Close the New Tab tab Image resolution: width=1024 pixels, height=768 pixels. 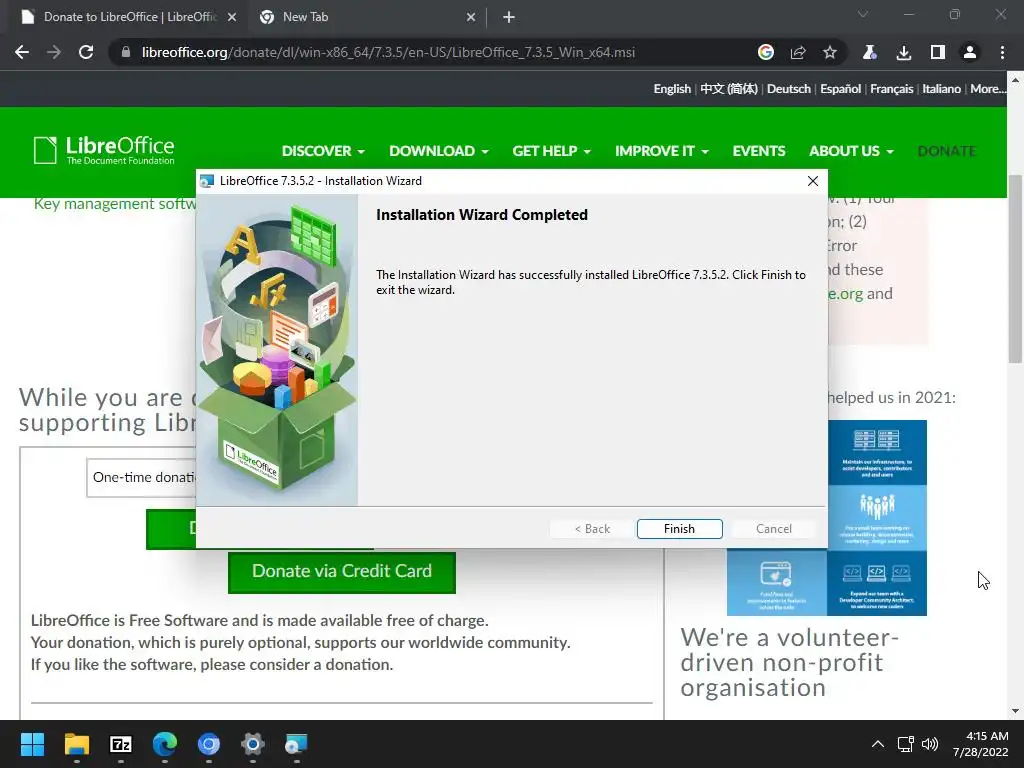click(x=471, y=17)
